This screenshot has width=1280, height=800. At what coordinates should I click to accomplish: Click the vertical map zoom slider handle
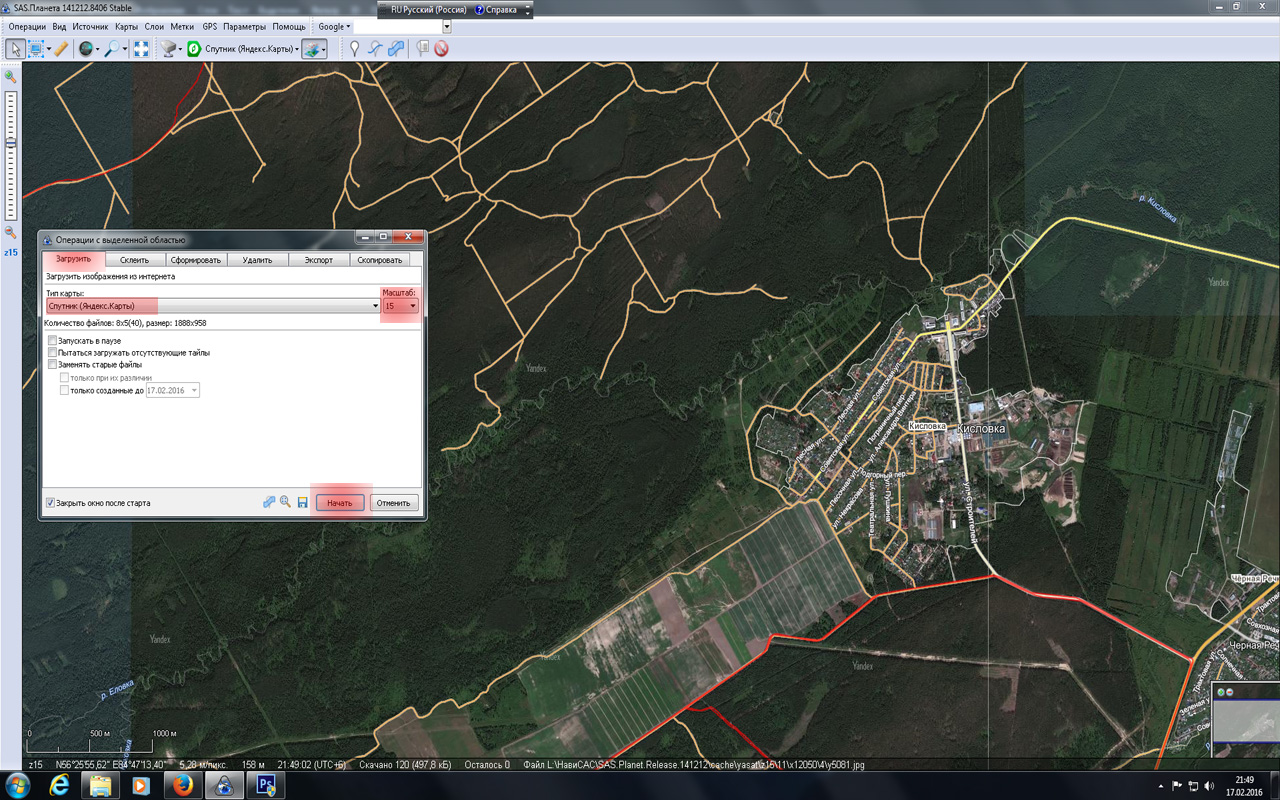coord(11,143)
